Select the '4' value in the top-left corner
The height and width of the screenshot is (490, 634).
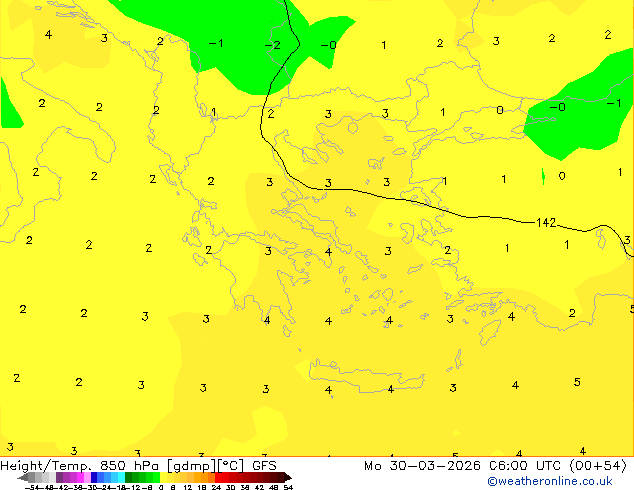pos(49,35)
